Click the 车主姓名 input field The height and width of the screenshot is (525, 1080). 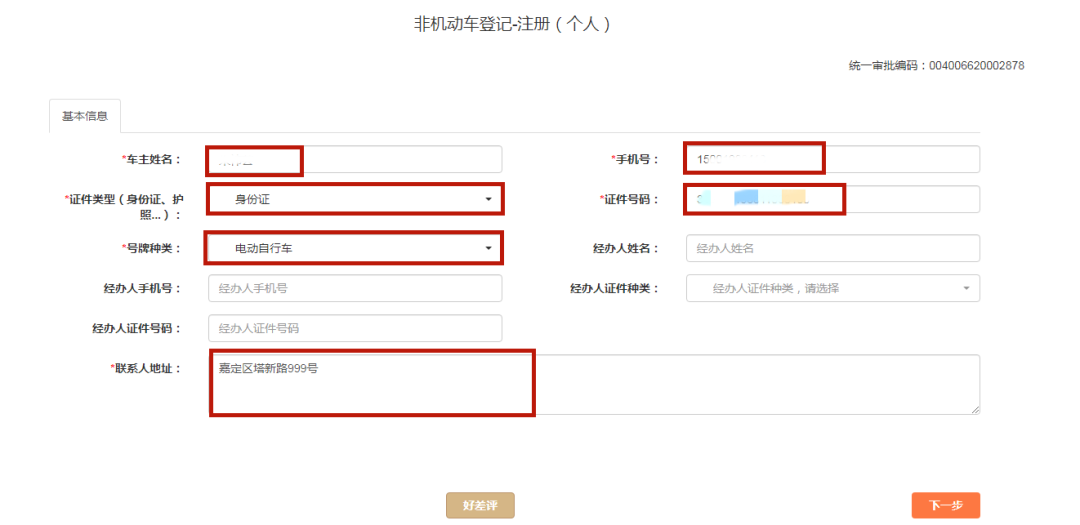[354, 160]
